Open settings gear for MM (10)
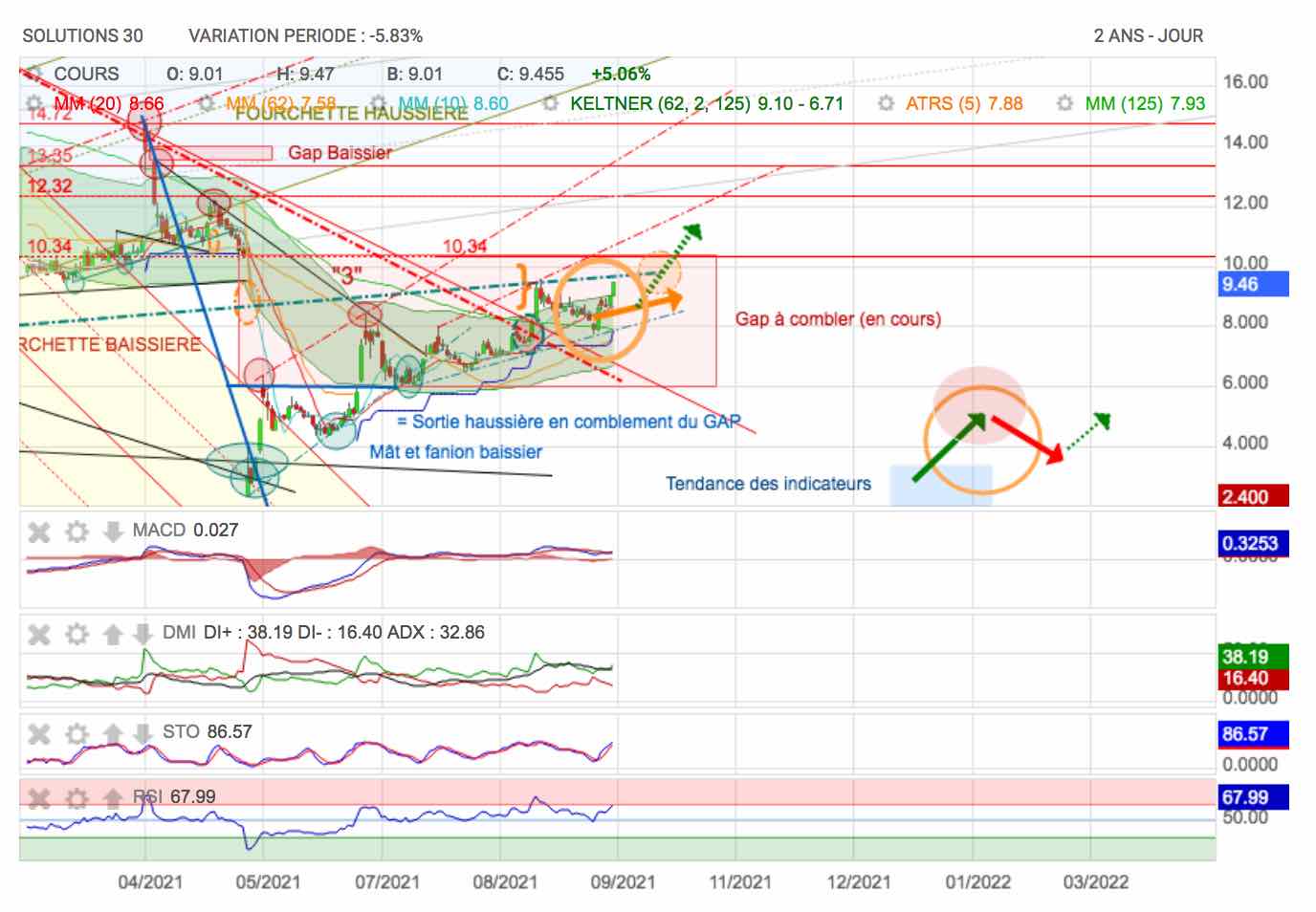Image resolution: width=1316 pixels, height=912 pixels. pos(379,103)
